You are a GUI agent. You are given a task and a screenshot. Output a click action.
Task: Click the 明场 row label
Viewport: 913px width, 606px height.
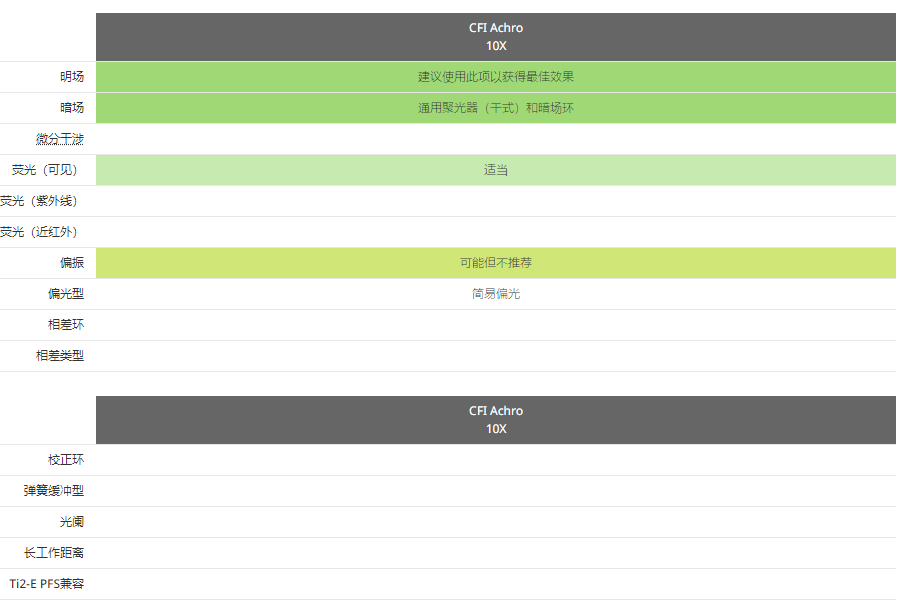(72, 77)
